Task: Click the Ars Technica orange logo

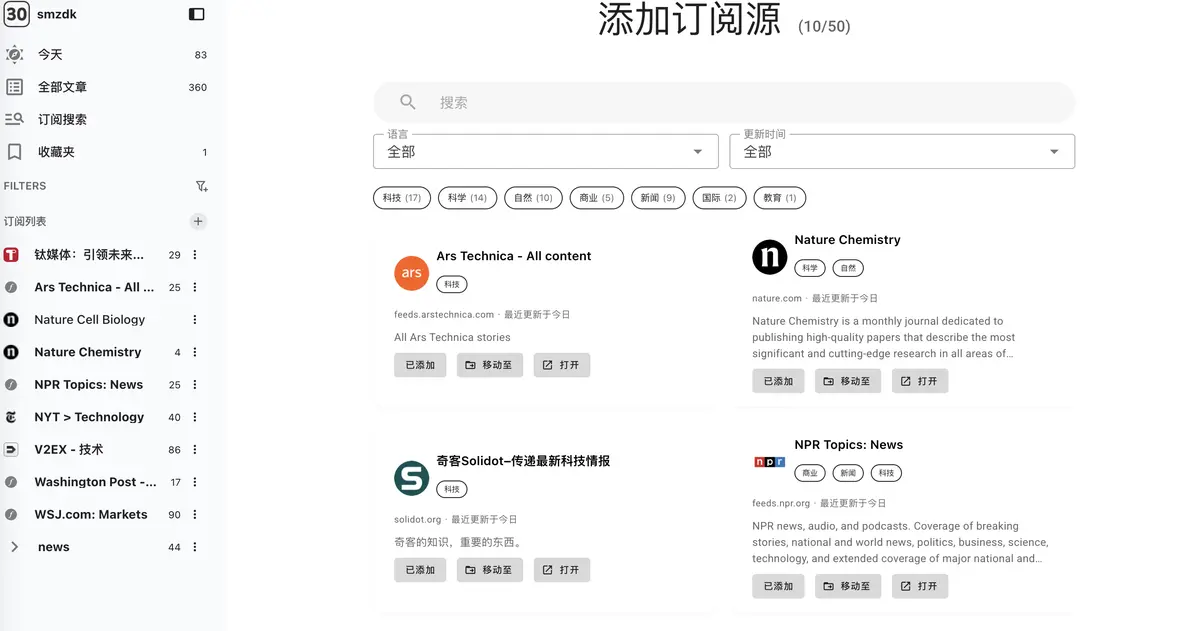Action: 411,273
